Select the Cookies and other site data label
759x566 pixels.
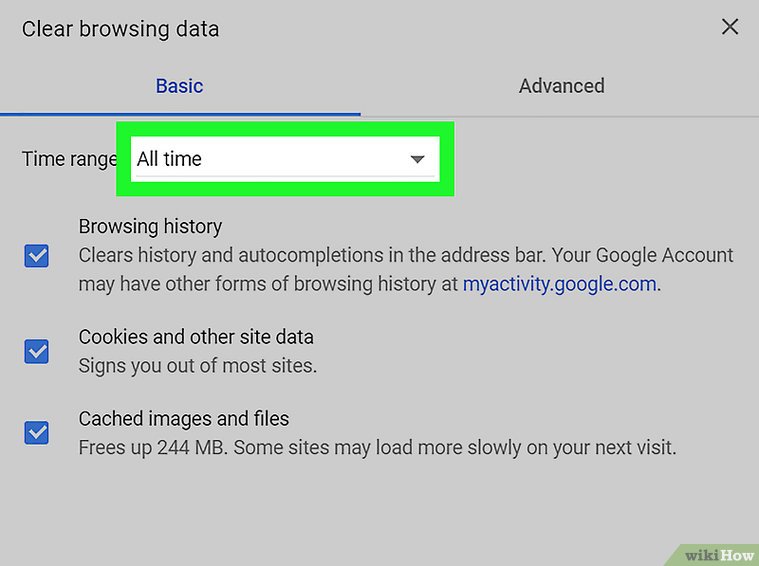[196, 337]
